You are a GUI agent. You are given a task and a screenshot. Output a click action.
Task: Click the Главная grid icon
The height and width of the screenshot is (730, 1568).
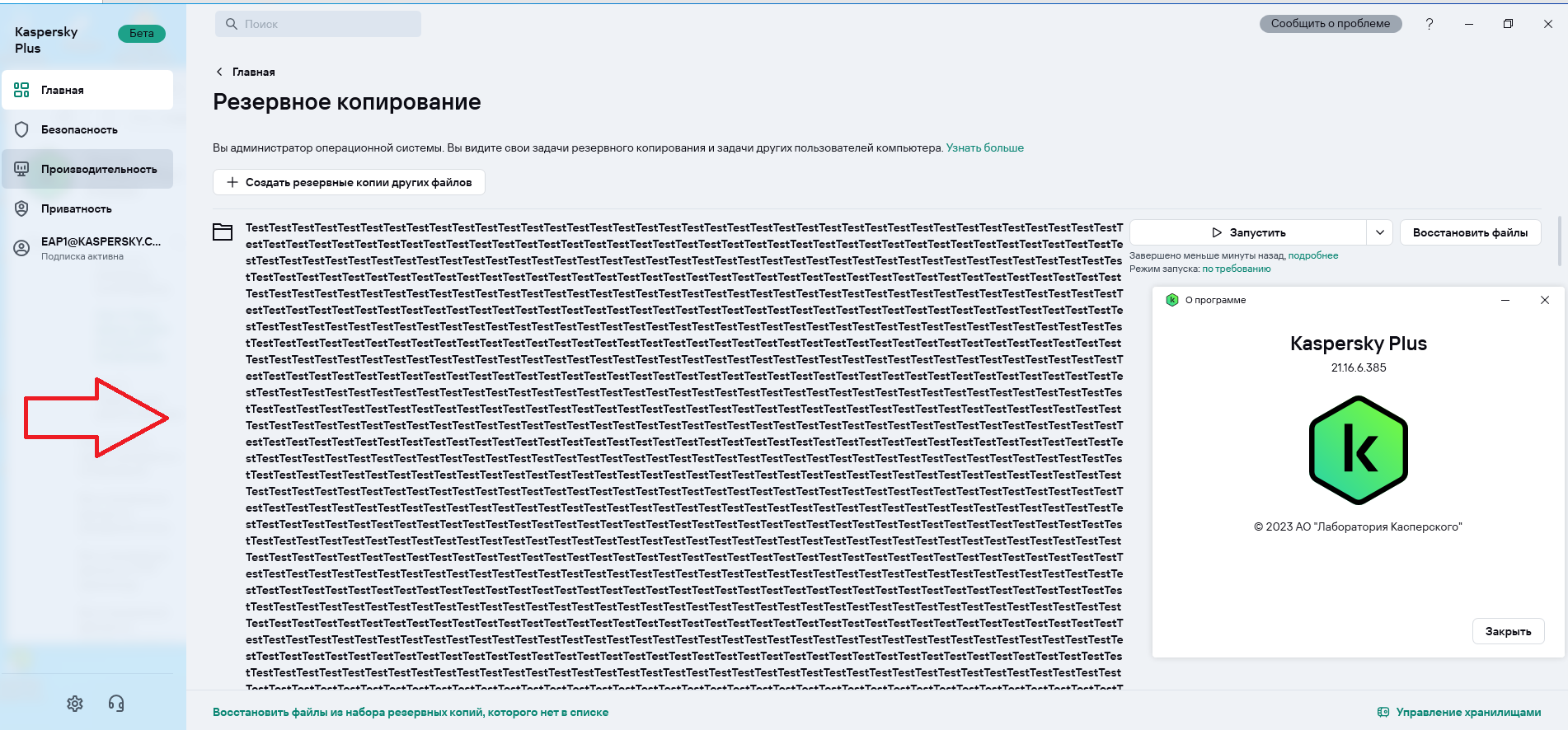(x=21, y=90)
